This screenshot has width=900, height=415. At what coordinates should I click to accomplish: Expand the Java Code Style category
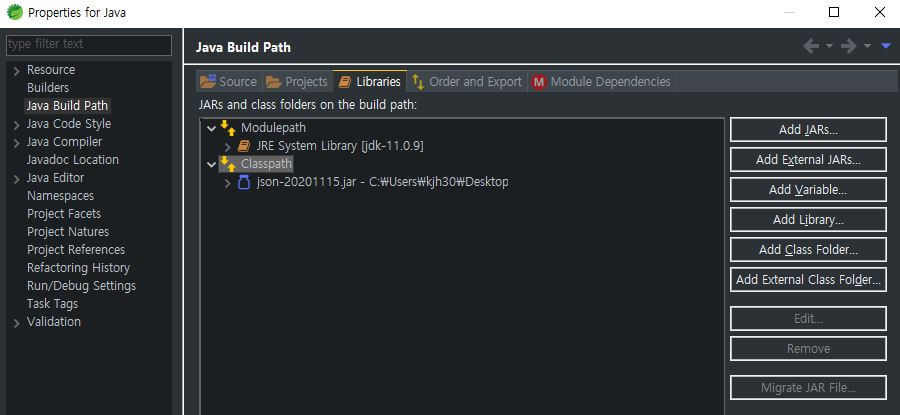click(x=17, y=125)
